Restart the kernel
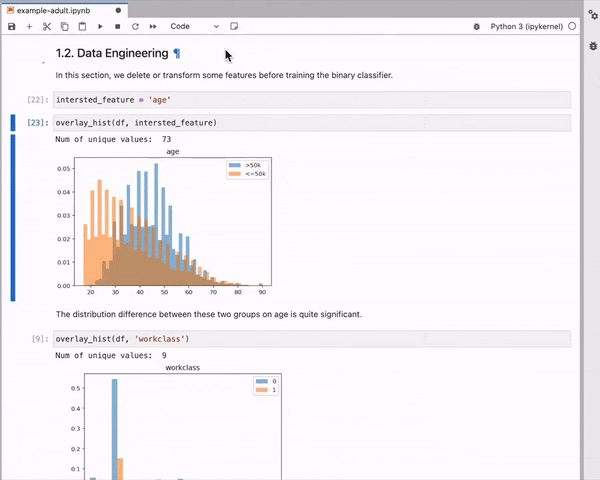Image resolution: width=600 pixels, height=480 pixels. point(135,26)
